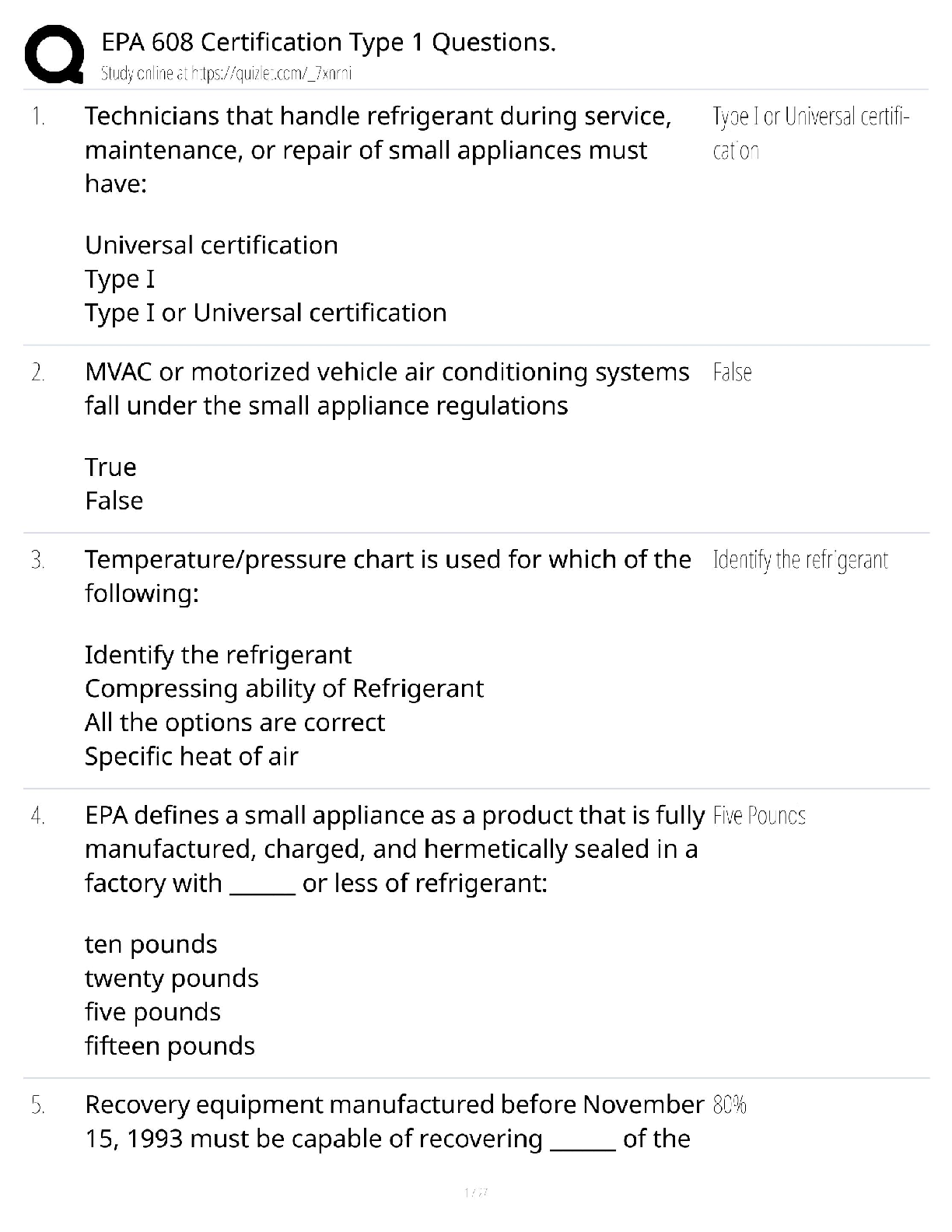Select "Type I or Universal certification" option in question 1
Screen dimensions: 952x1232
[265, 313]
